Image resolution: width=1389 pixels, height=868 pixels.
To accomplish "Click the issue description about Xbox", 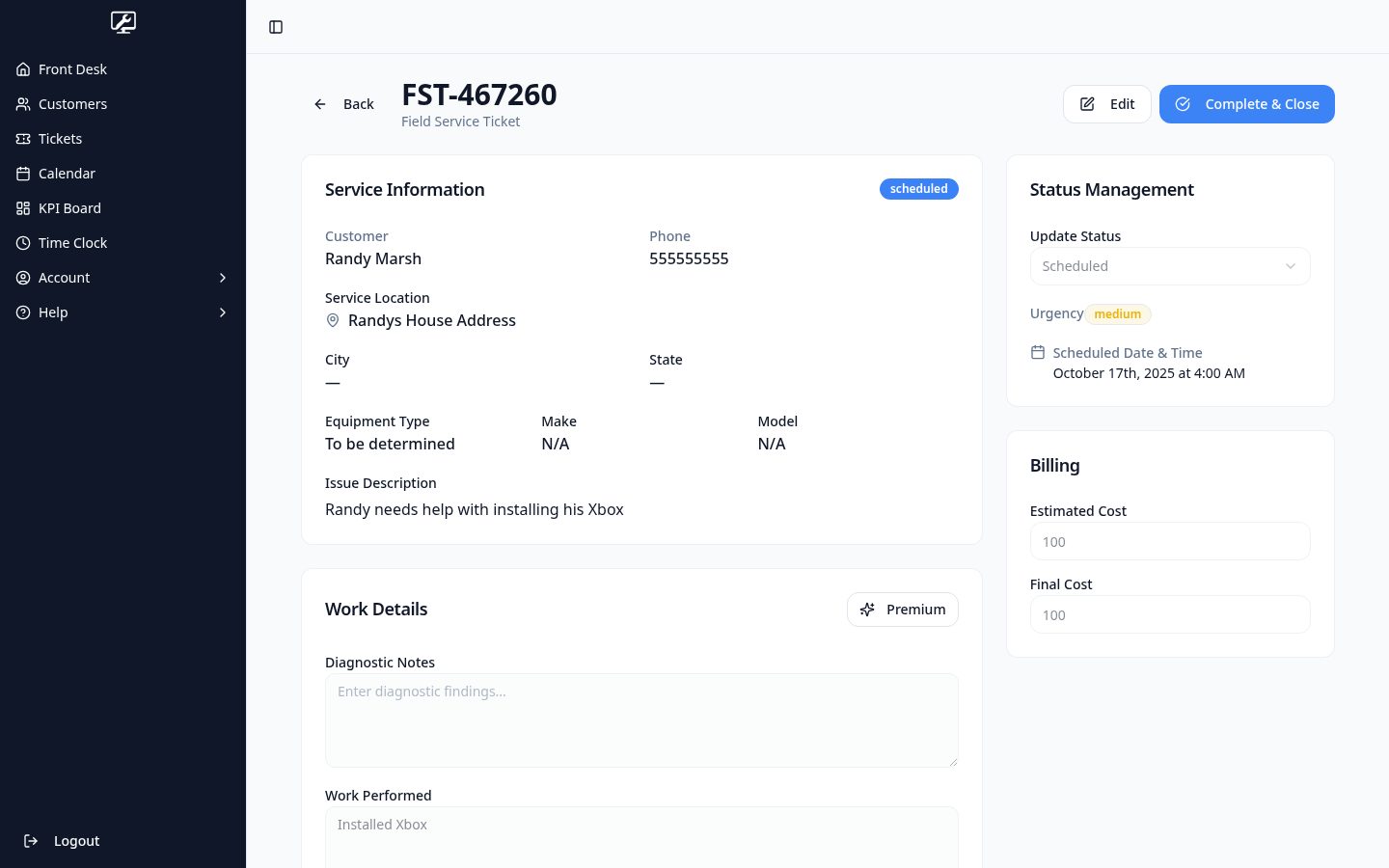I will tap(475, 509).
